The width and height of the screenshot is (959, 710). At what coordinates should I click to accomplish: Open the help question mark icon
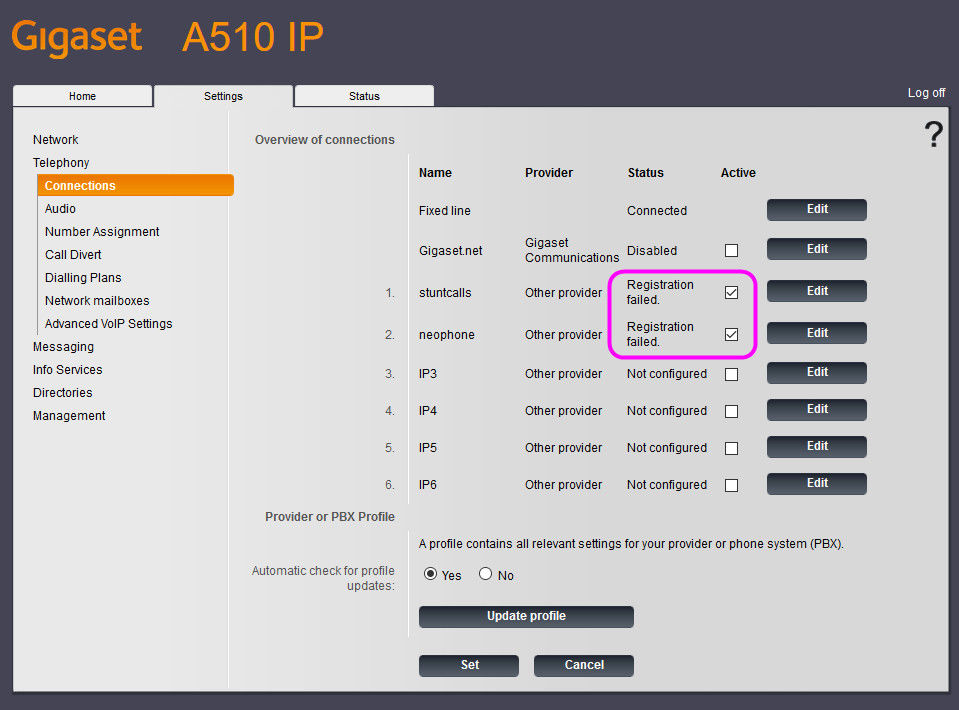tap(933, 134)
